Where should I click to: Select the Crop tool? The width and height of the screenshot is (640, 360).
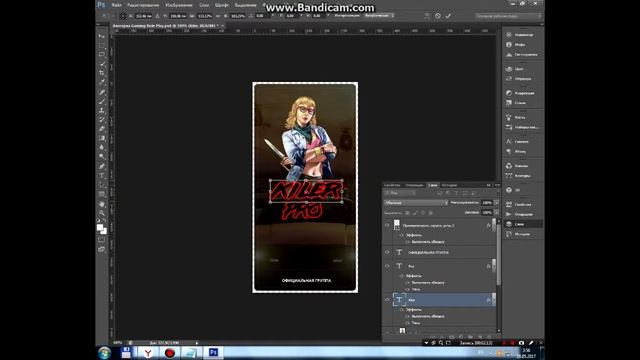(x=102, y=73)
